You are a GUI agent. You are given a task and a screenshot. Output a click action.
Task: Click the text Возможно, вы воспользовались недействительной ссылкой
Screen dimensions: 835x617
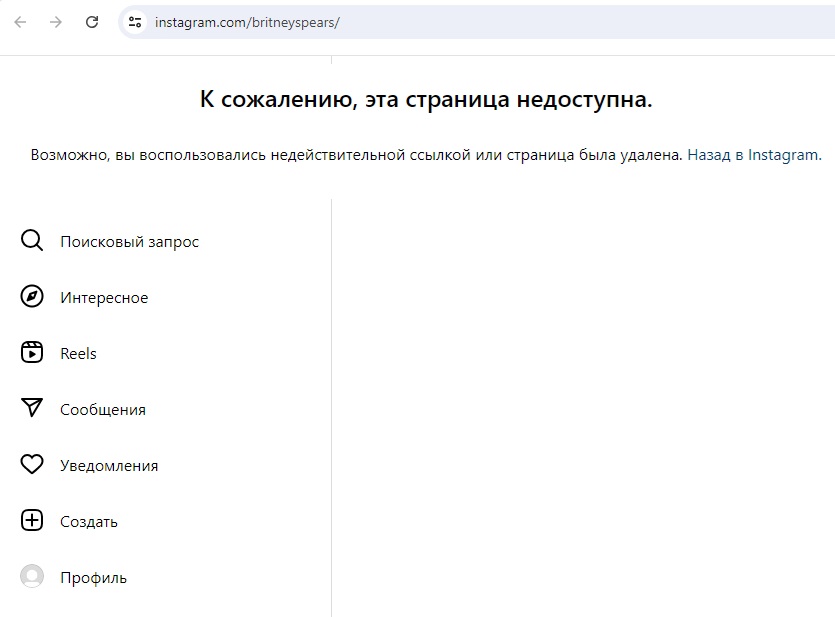(x=251, y=155)
